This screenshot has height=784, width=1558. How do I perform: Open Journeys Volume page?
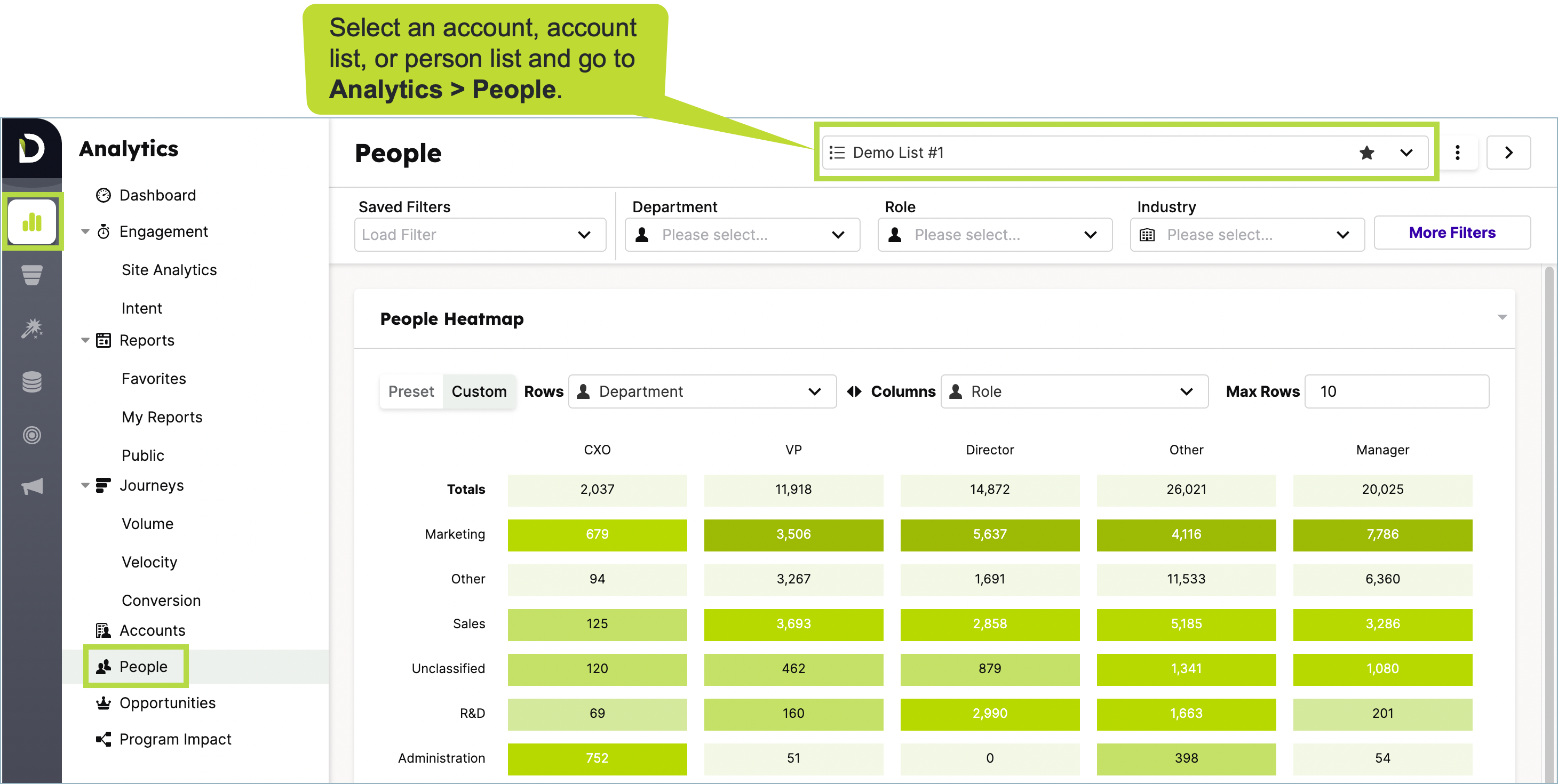148,524
